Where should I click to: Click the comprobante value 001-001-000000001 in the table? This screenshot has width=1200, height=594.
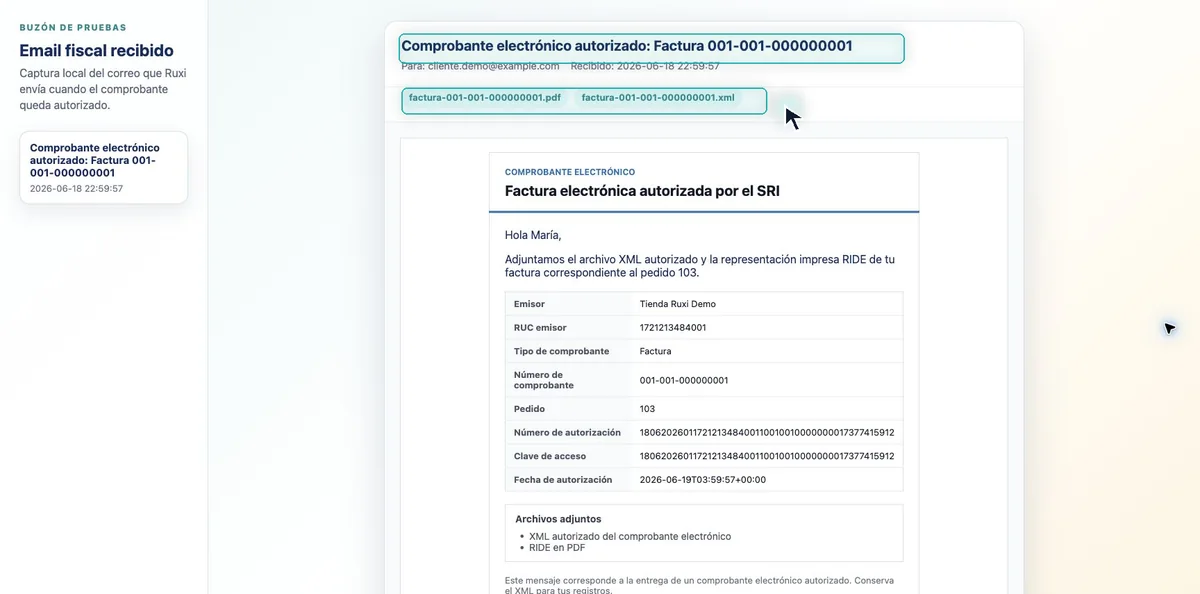click(684, 380)
